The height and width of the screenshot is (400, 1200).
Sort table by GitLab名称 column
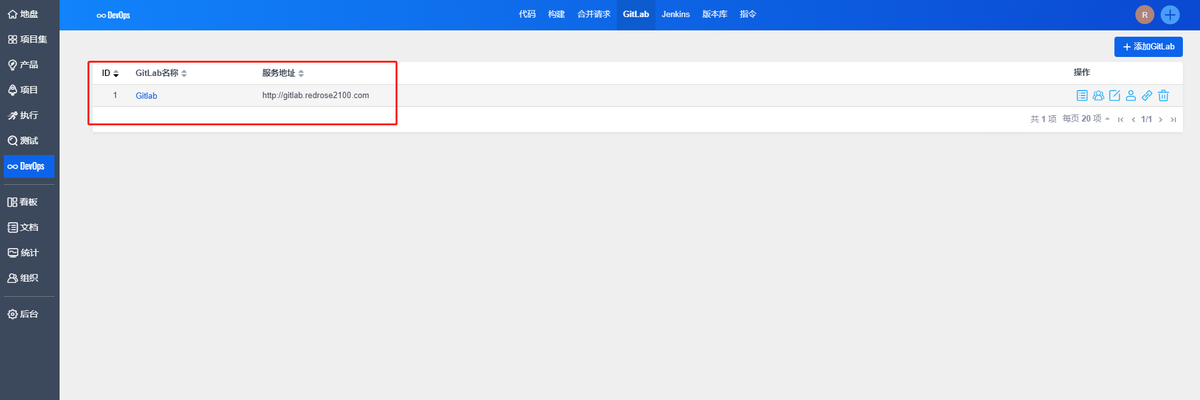[161, 73]
